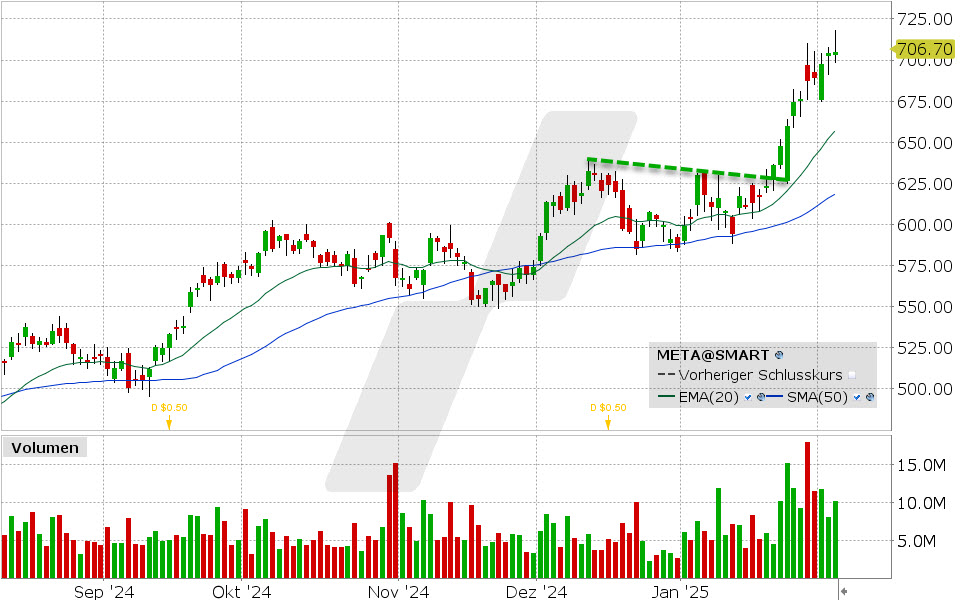Viewport: 960px width, 600px height.
Task: Click the 10.0M volume axis label
Action: click(921, 503)
